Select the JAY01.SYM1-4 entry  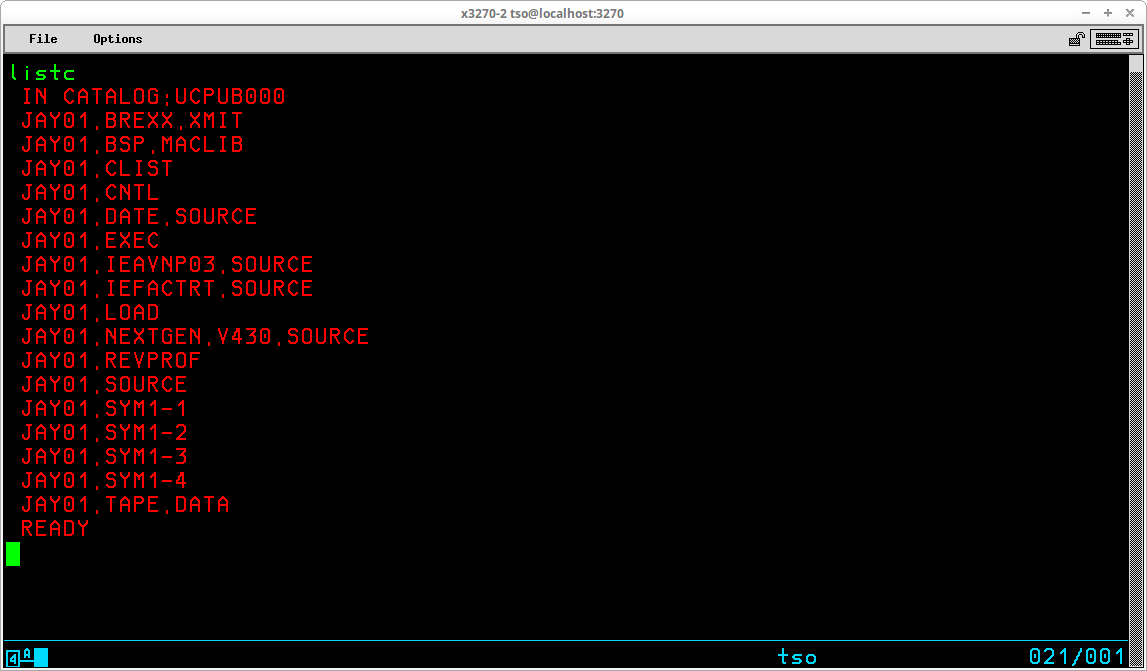(x=104, y=480)
